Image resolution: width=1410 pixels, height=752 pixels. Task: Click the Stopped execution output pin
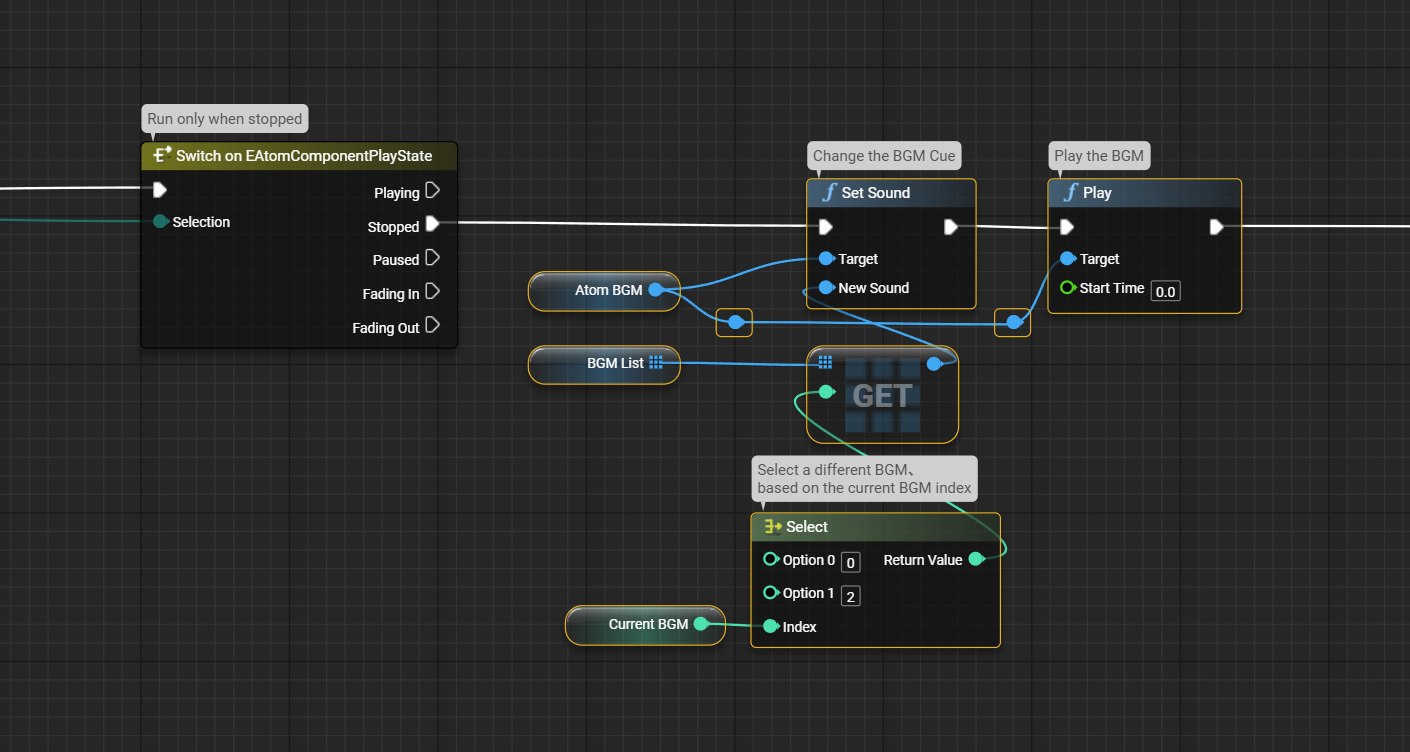point(433,225)
